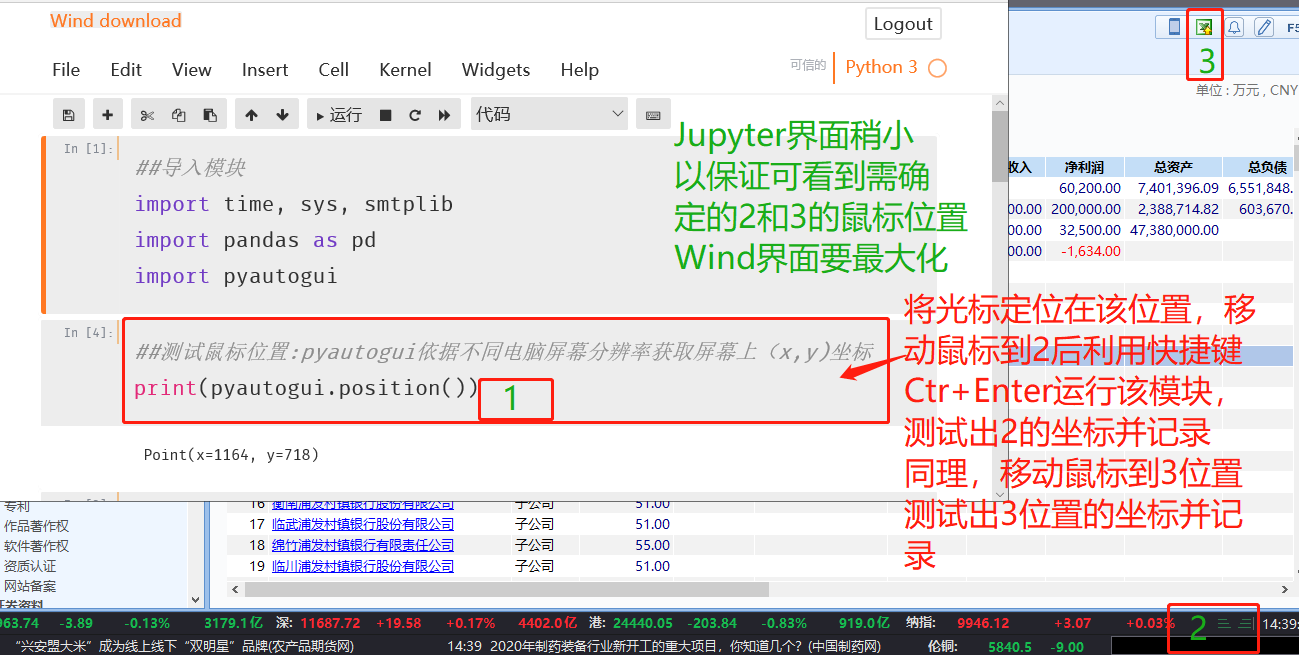Interrupt kernel with the stop icon
The height and width of the screenshot is (655, 1299).
click(x=385, y=115)
